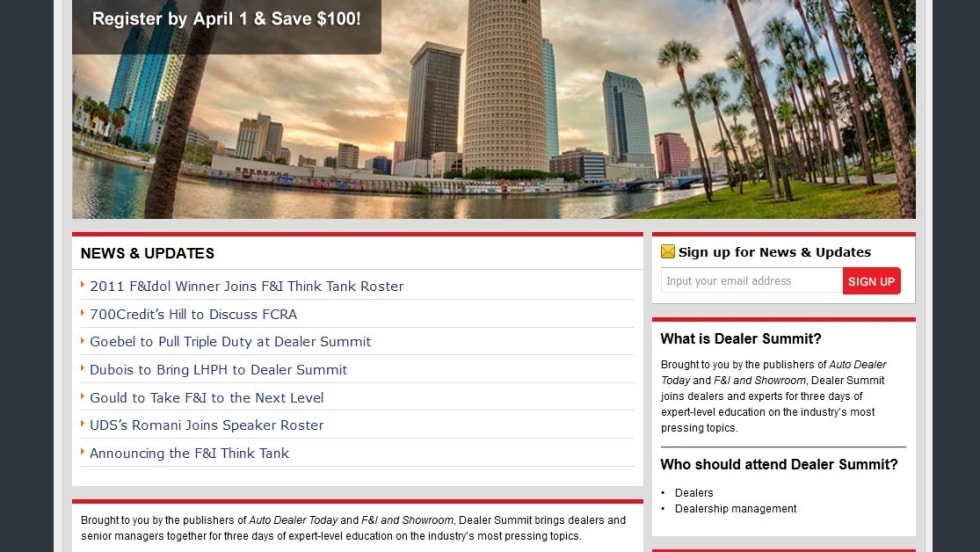The image size is (980, 552).
Task: Focus the email address input field
Action: click(x=751, y=281)
